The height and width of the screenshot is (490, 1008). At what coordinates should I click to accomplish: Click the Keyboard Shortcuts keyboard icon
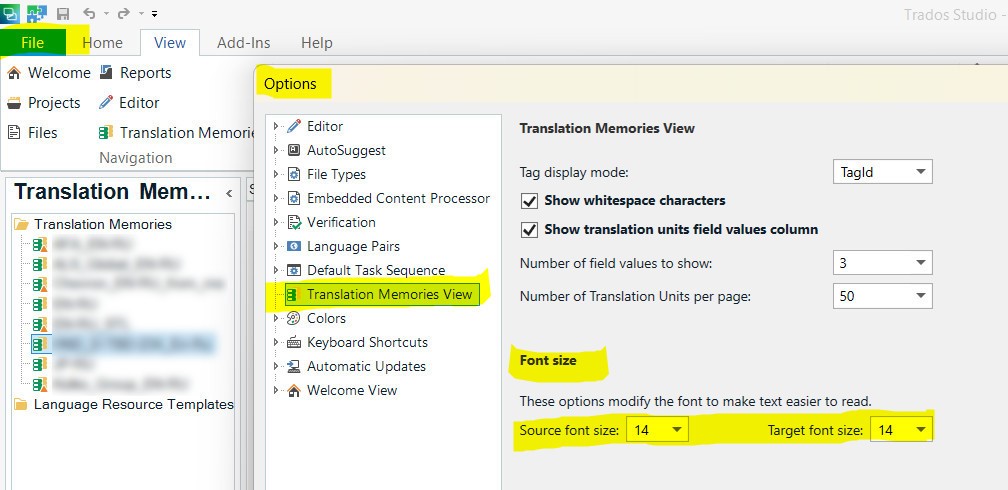click(x=294, y=342)
